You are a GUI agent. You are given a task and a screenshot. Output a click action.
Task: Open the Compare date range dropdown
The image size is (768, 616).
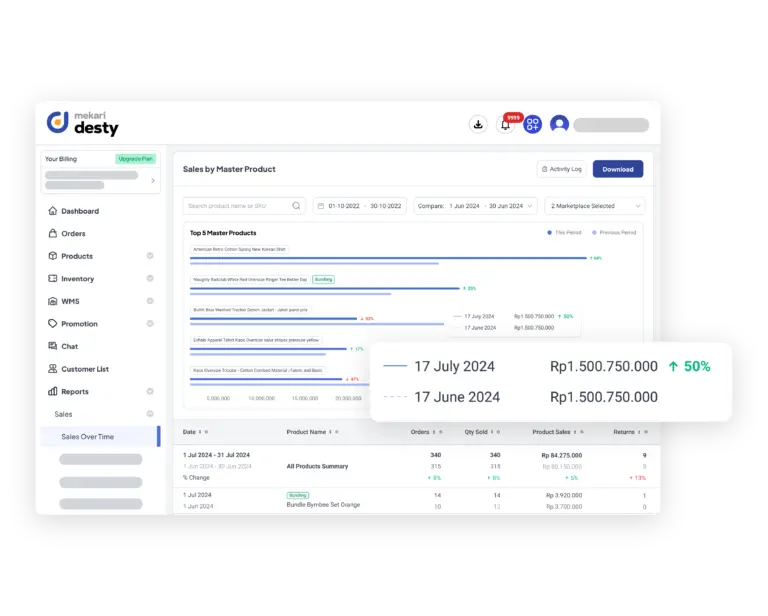pos(470,206)
